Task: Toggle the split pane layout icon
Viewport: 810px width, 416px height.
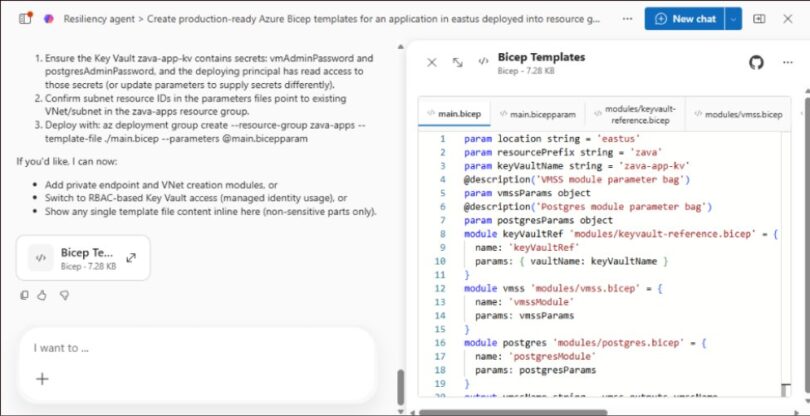Action: coord(759,19)
